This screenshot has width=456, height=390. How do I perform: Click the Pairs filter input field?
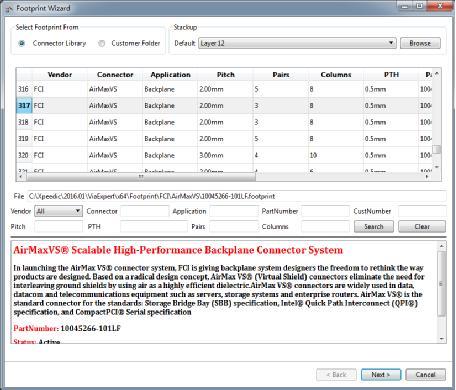pos(234,227)
